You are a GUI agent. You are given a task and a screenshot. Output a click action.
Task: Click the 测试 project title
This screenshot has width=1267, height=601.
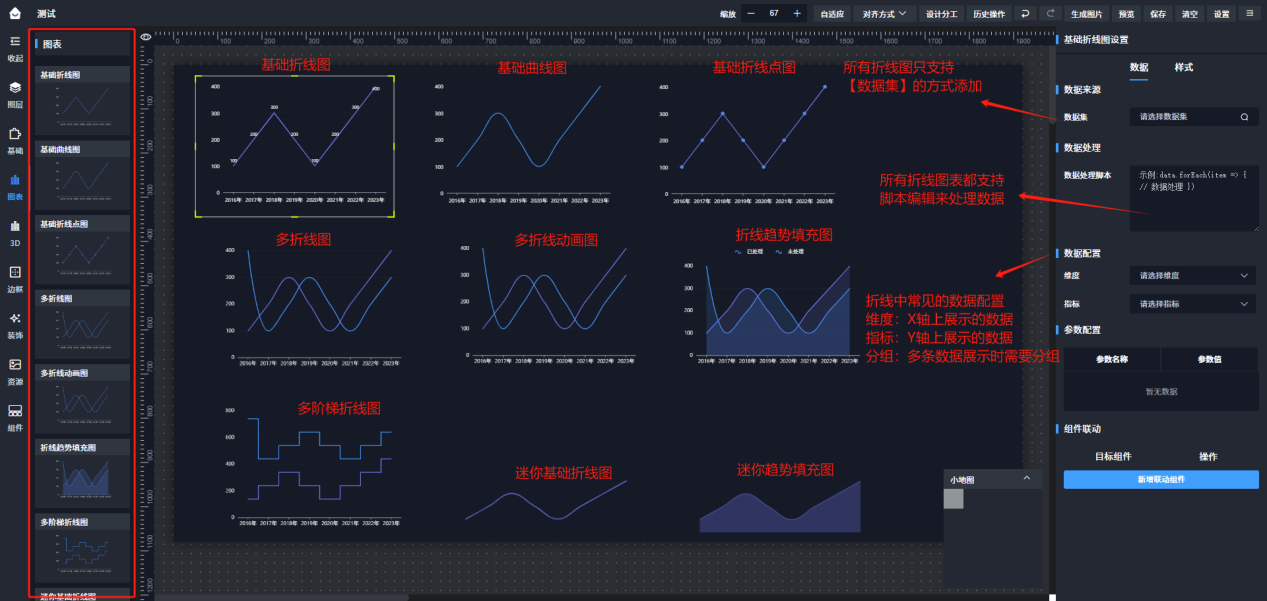[46, 14]
